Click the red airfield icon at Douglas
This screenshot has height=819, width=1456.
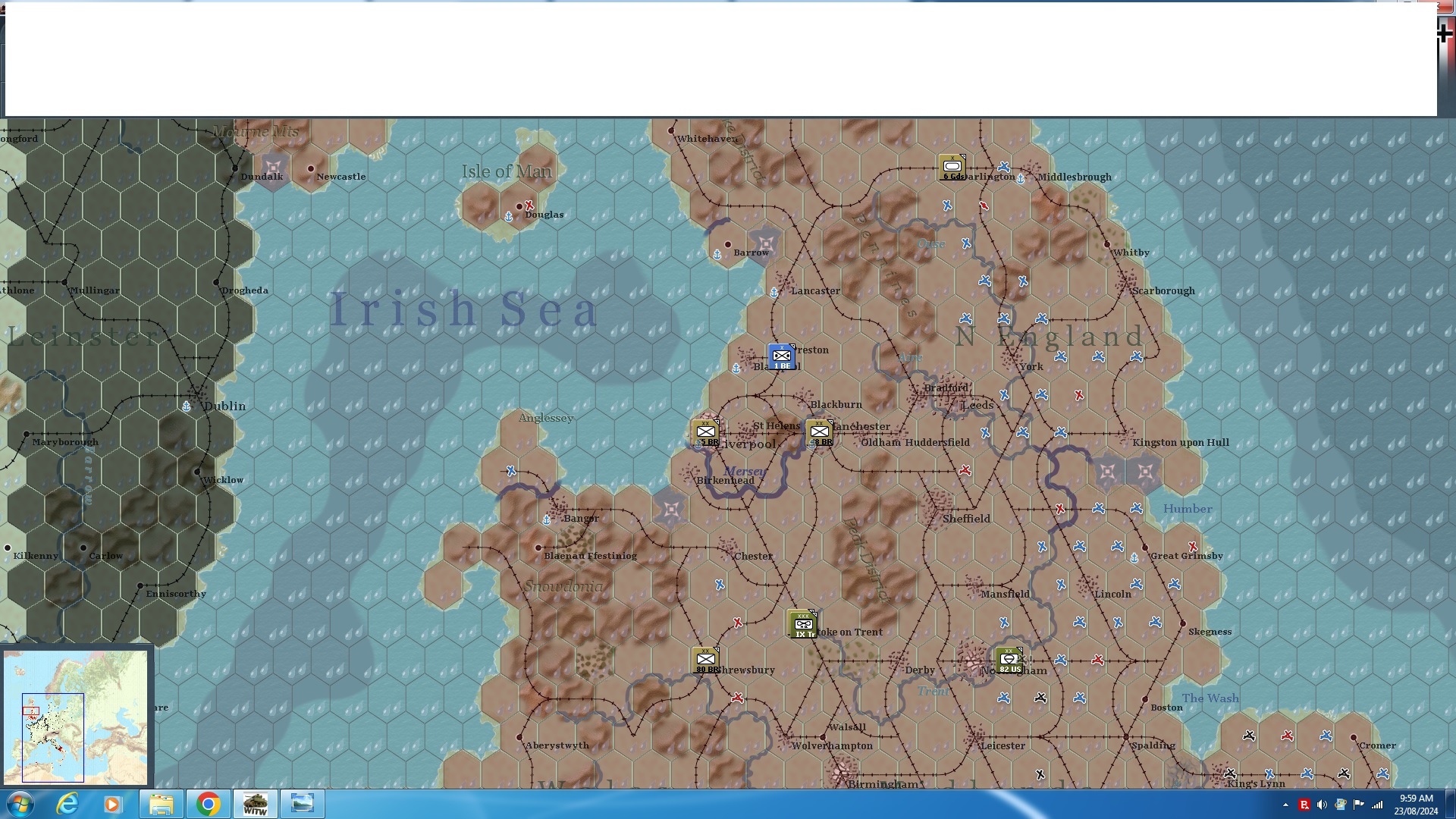click(529, 206)
